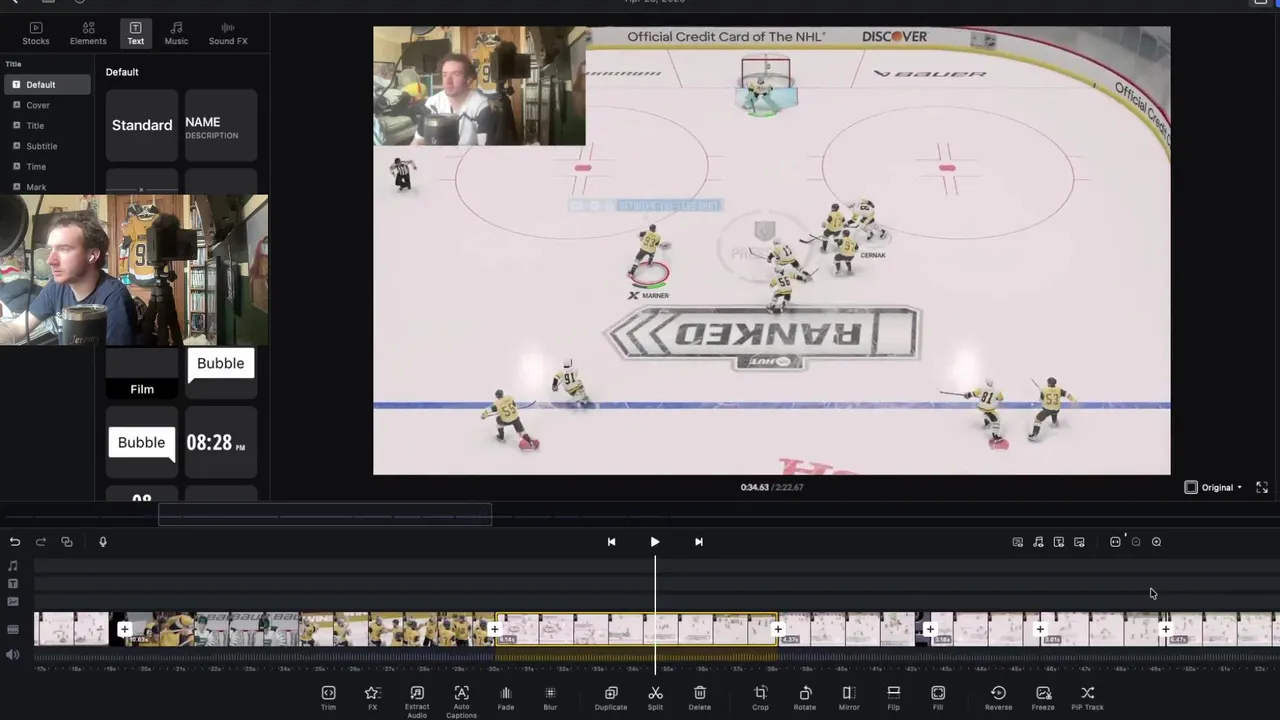The width and height of the screenshot is (1280, 720).
Task: Open the Original aspect ratio dropdown
Action: click(x=1214, y=488)
